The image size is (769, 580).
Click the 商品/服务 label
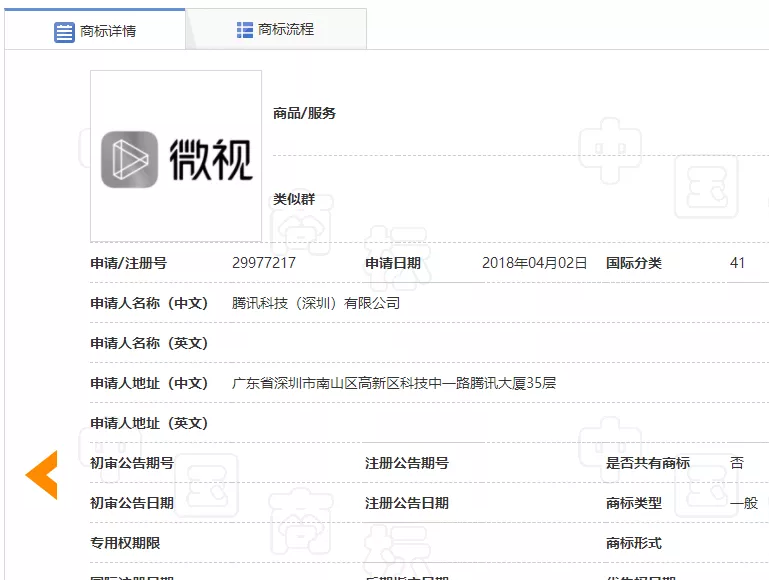[x=304, y=113]
